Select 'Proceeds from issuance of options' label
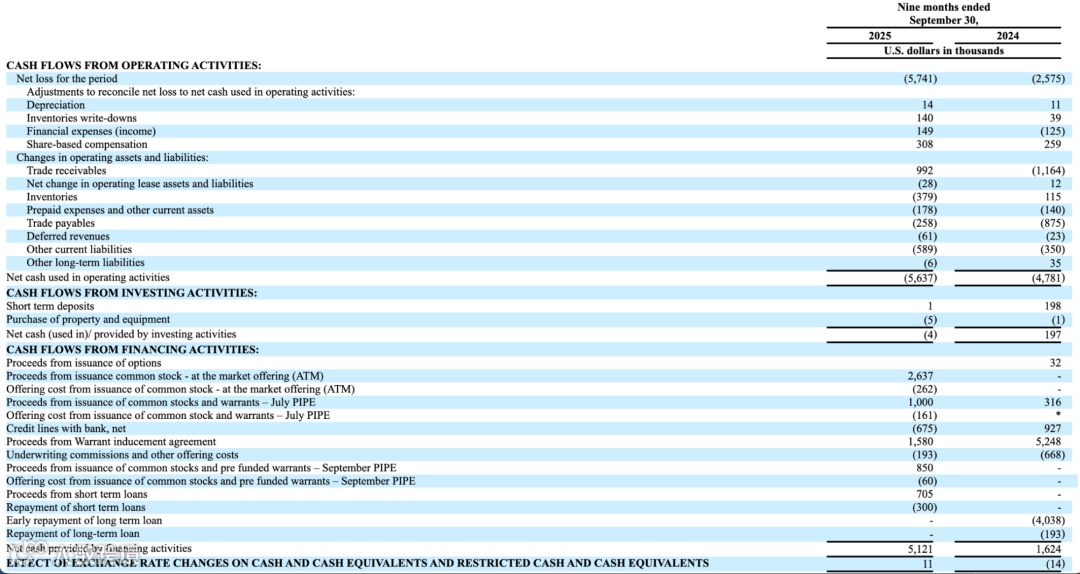The height and width of the screenshot is (574, 1080). pyautogui.click(x=84, y=362)
